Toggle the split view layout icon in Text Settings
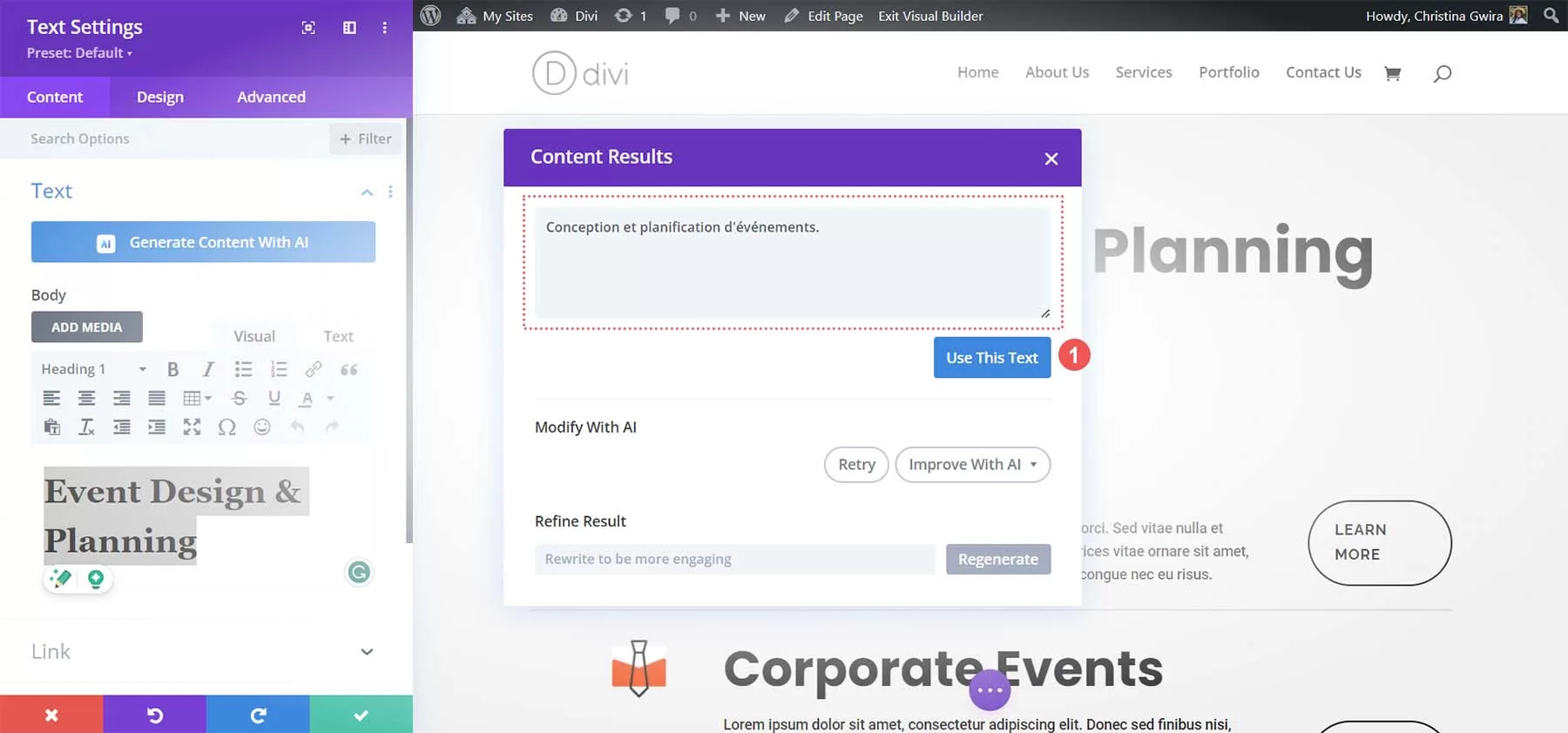 (x=349, y=28)
